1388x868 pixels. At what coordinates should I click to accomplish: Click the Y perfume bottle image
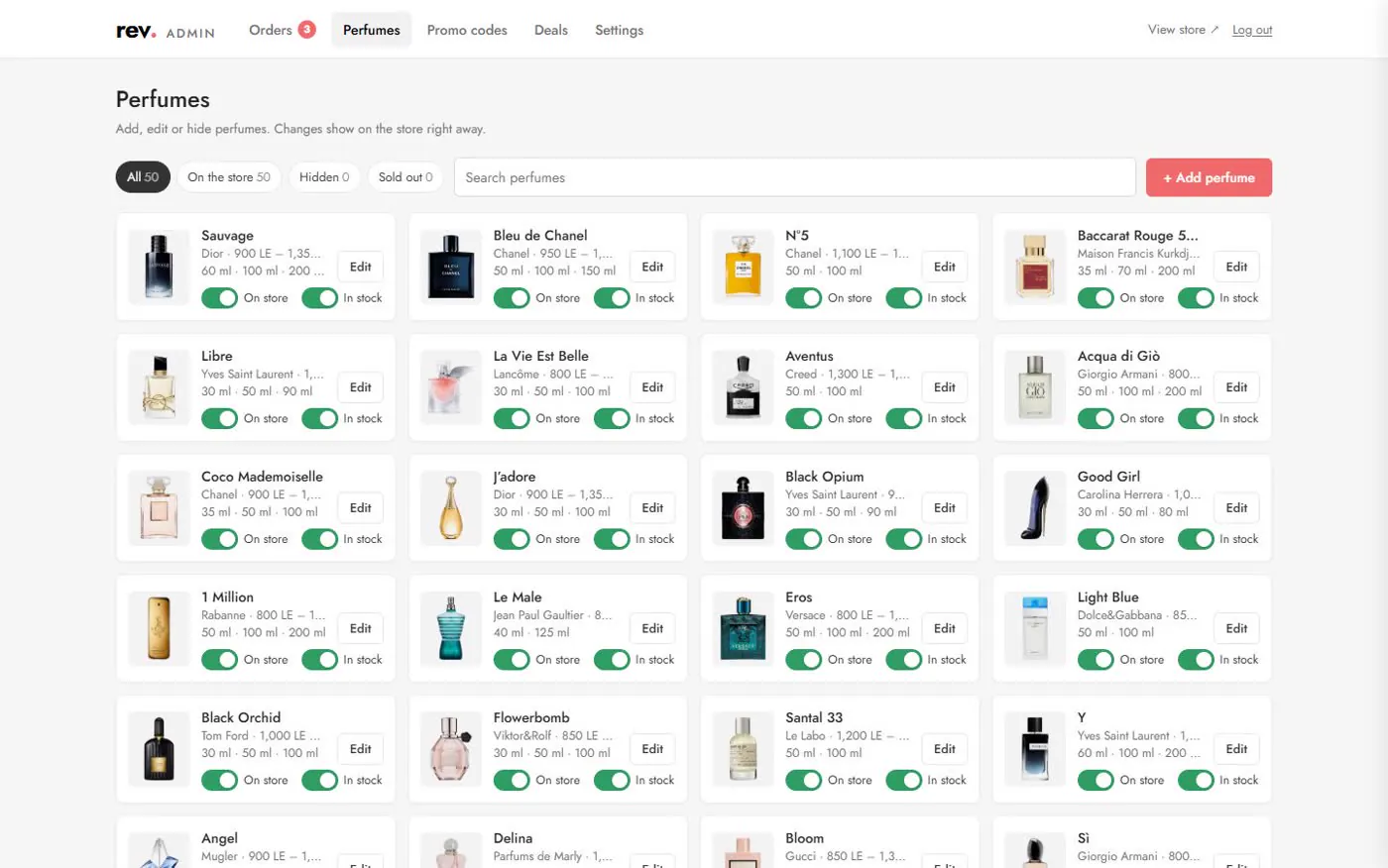1035,749
